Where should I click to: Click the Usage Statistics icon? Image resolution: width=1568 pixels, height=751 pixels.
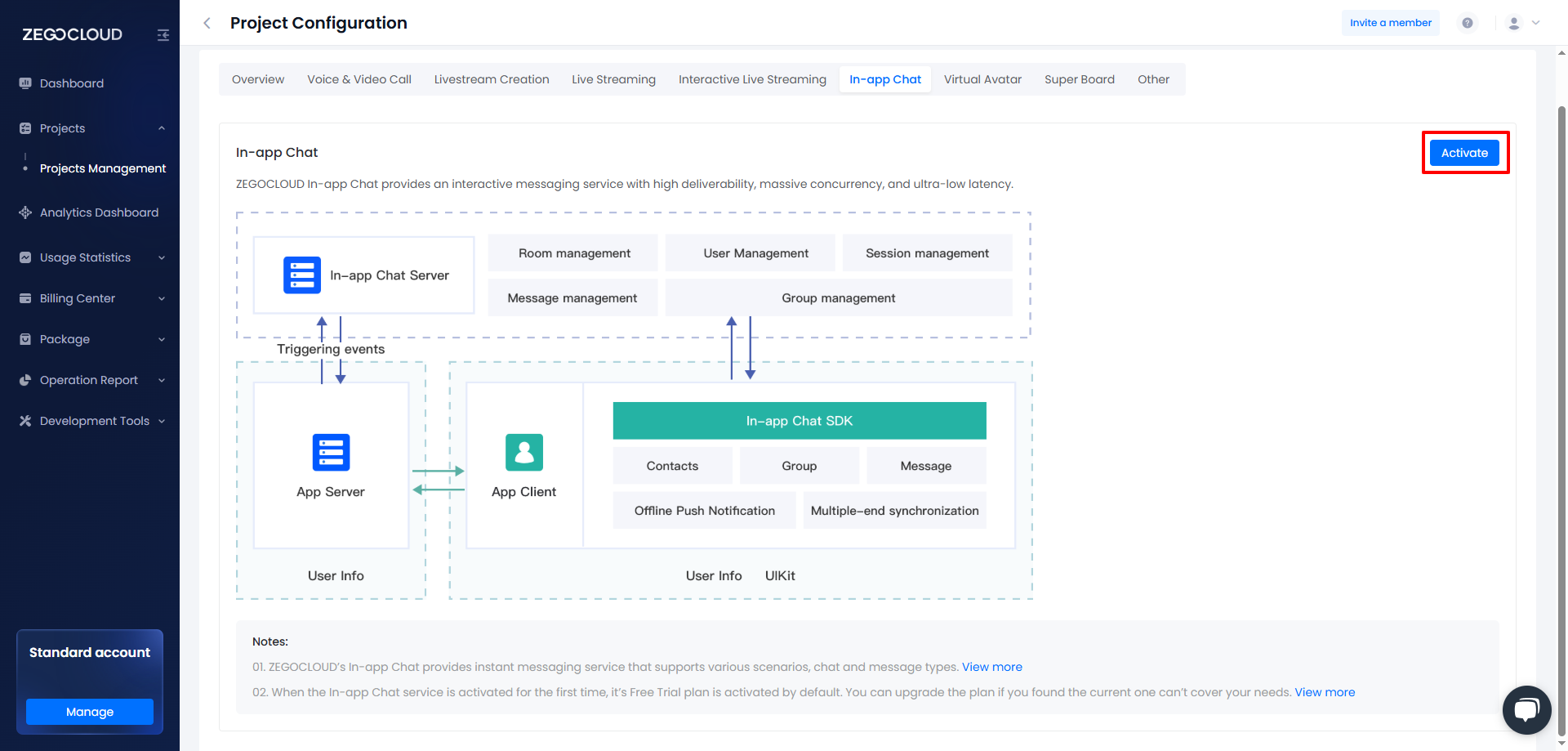(x=25, y=257)
